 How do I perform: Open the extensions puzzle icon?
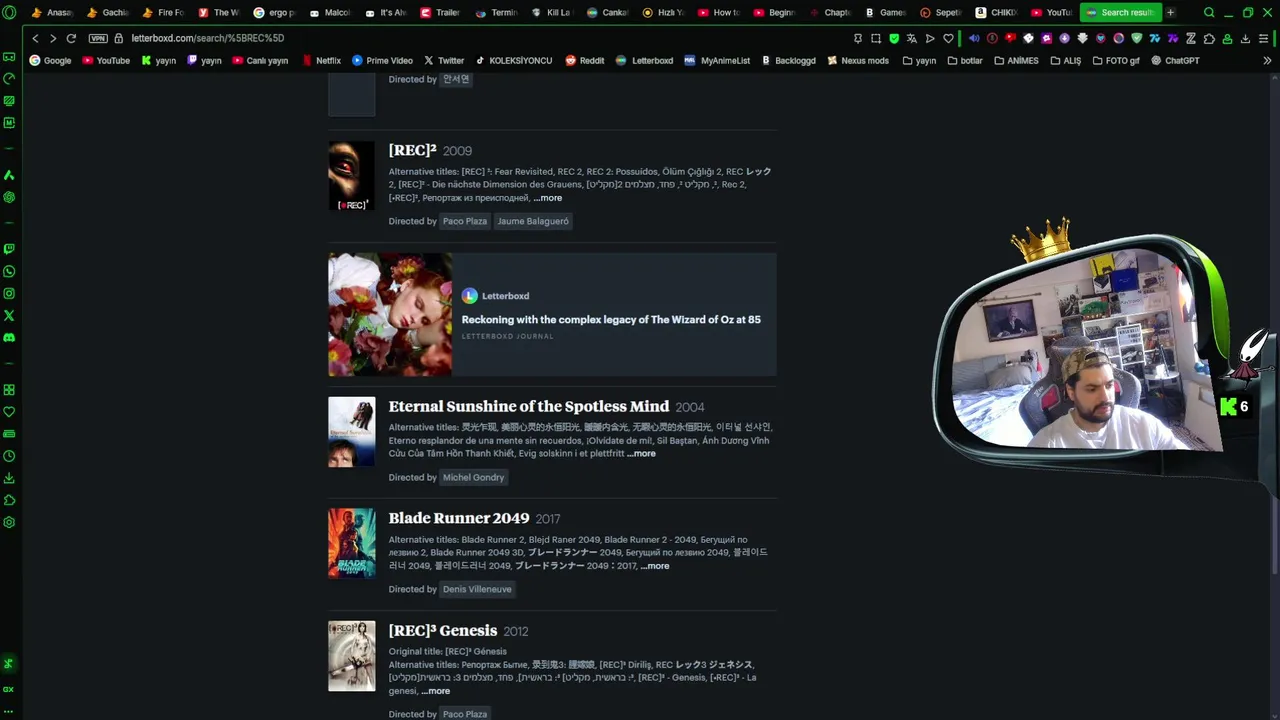[x=1210, y=38]
